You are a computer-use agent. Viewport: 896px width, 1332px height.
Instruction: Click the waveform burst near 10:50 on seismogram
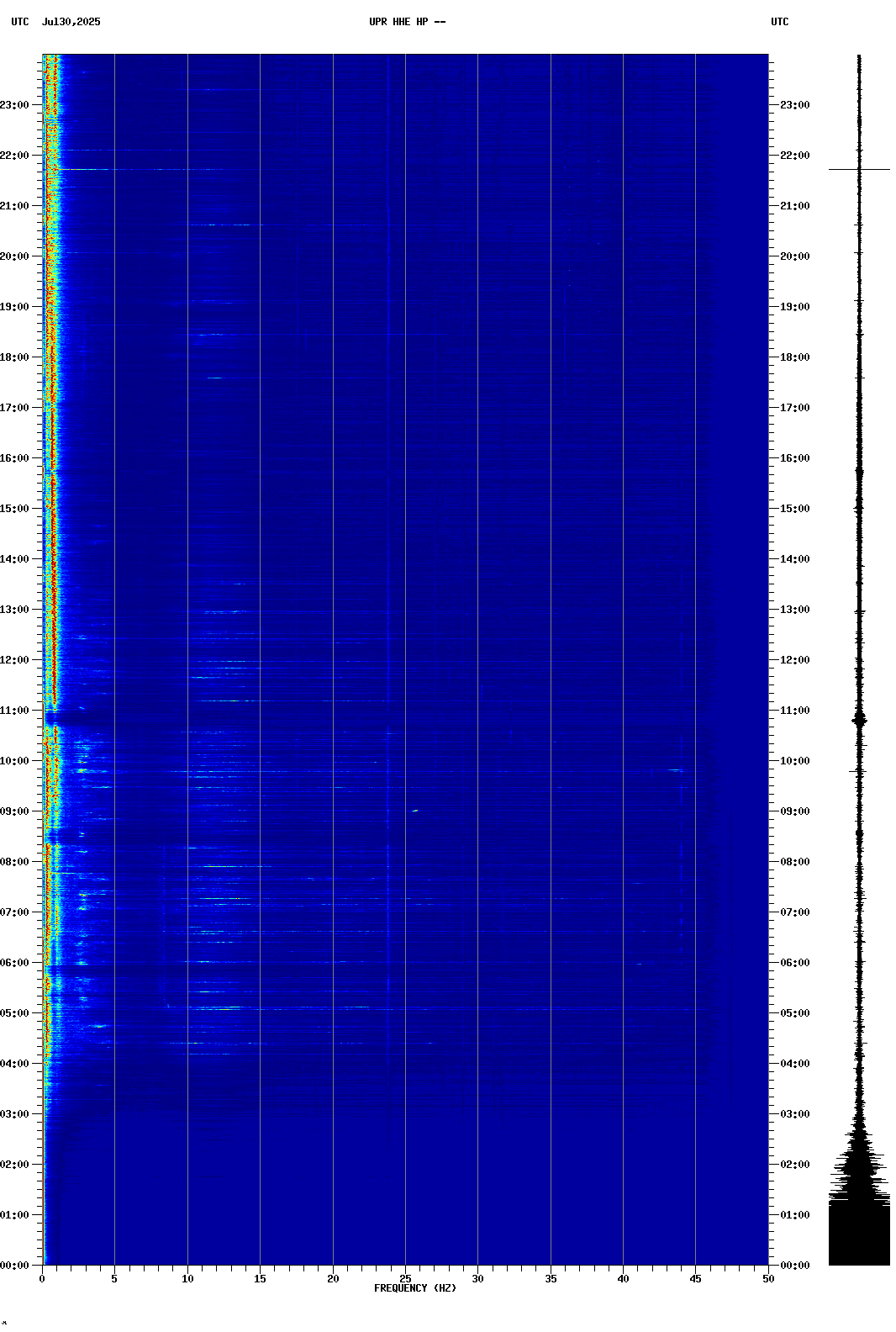pyautogui.click(x=859, y=720)
